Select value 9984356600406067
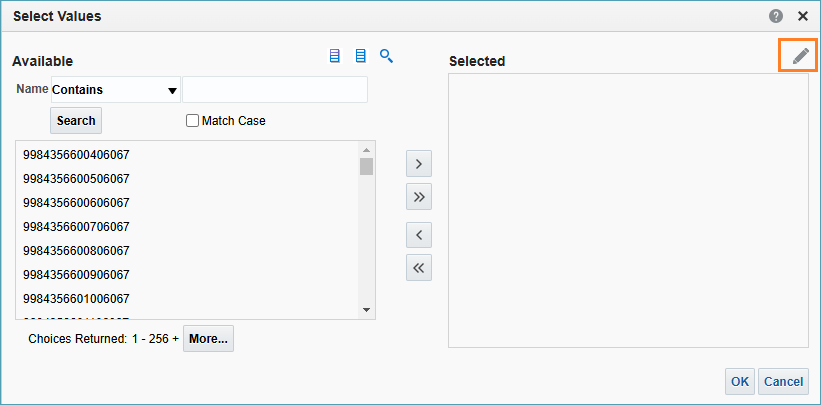821x405 pixels. point(76,155)
